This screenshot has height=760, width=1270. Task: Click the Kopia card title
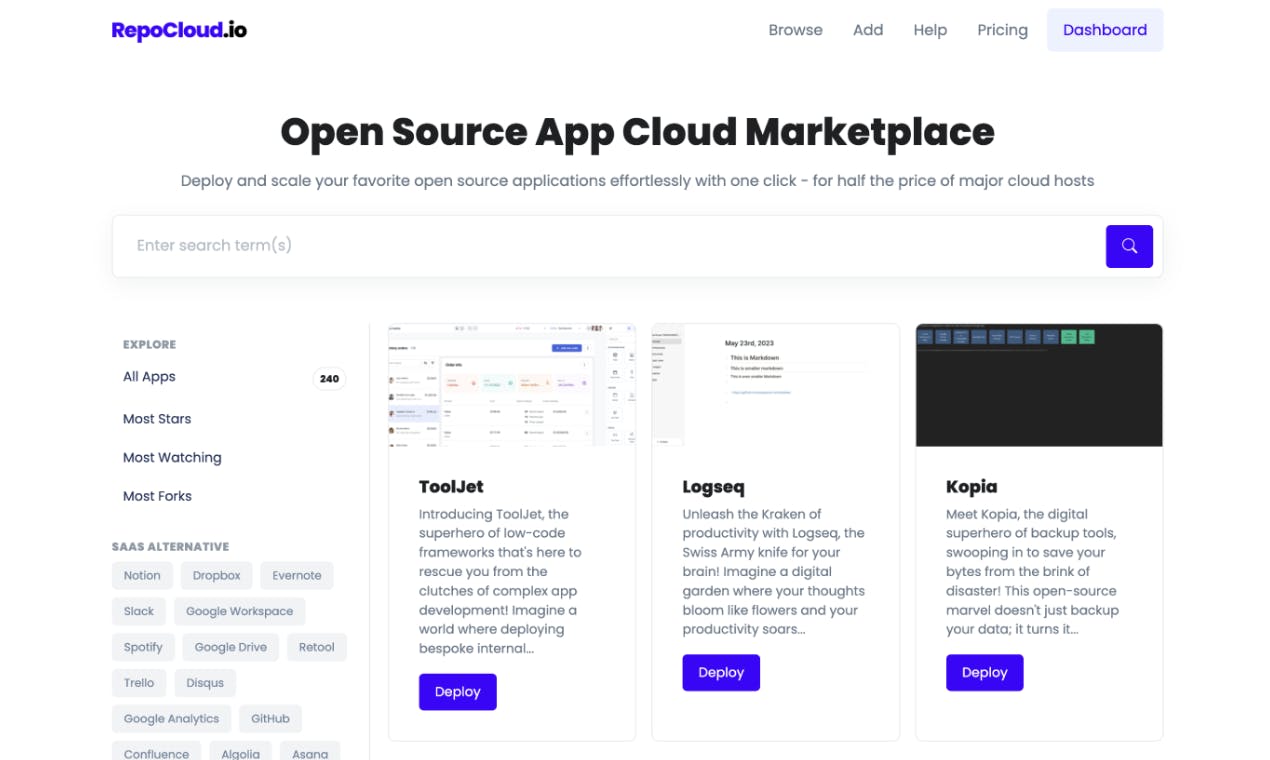coord(971,487)
